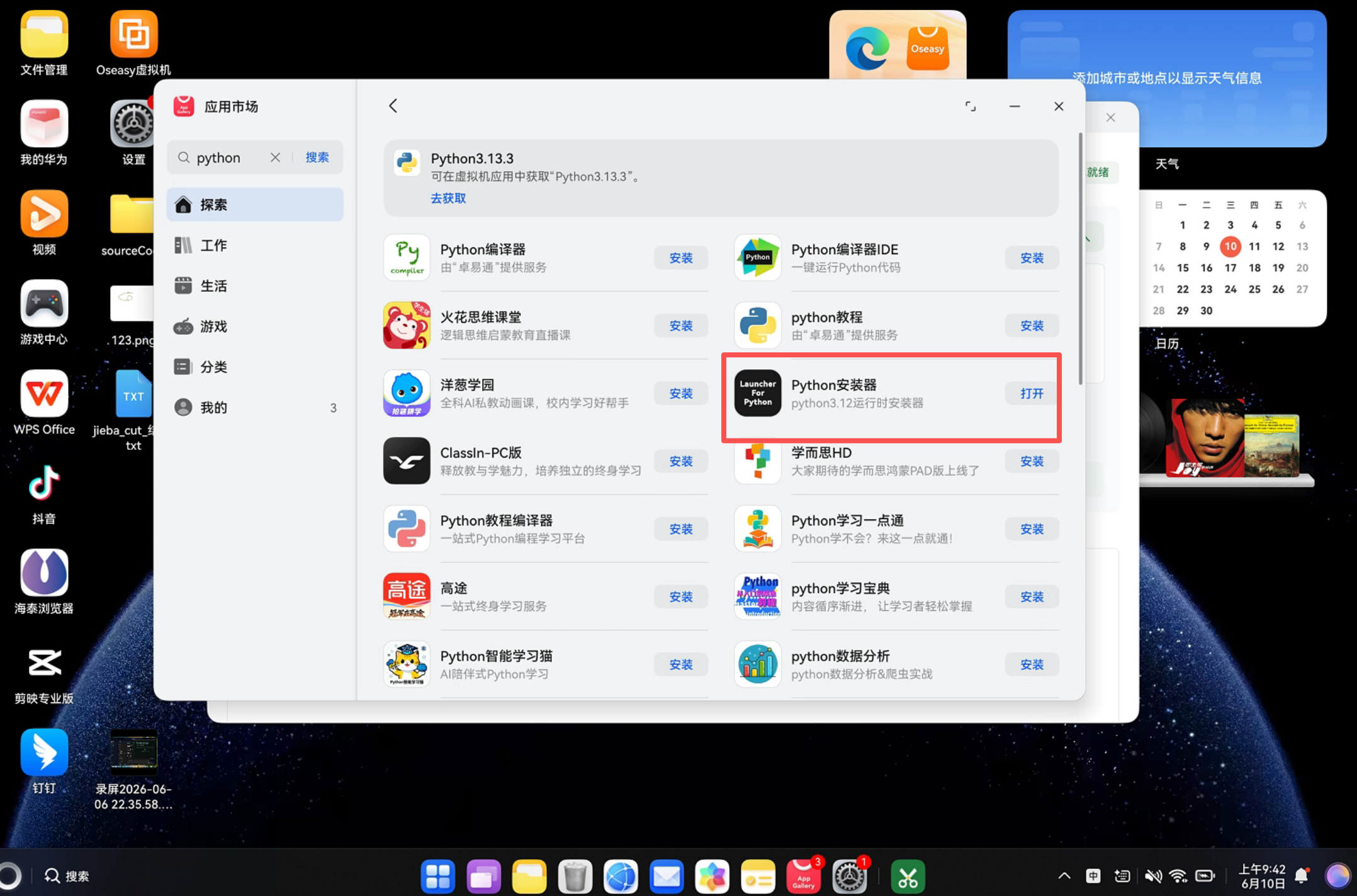The image size is (1357, 896).
Task: Open the 火花思维课堂 app icon
Action: pos(407,325)
